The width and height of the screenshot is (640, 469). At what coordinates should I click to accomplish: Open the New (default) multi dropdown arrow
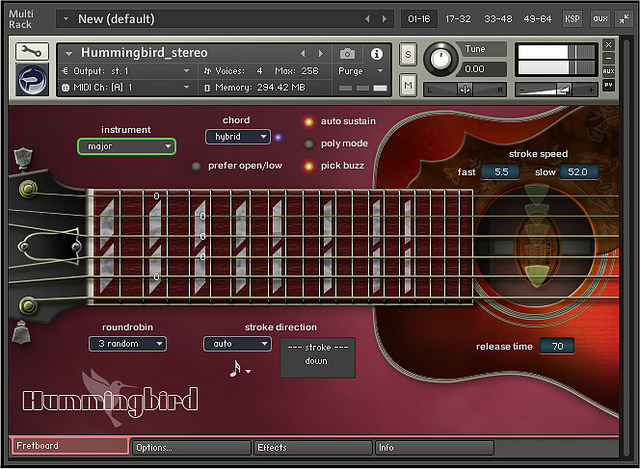click(x=65, y=19)
